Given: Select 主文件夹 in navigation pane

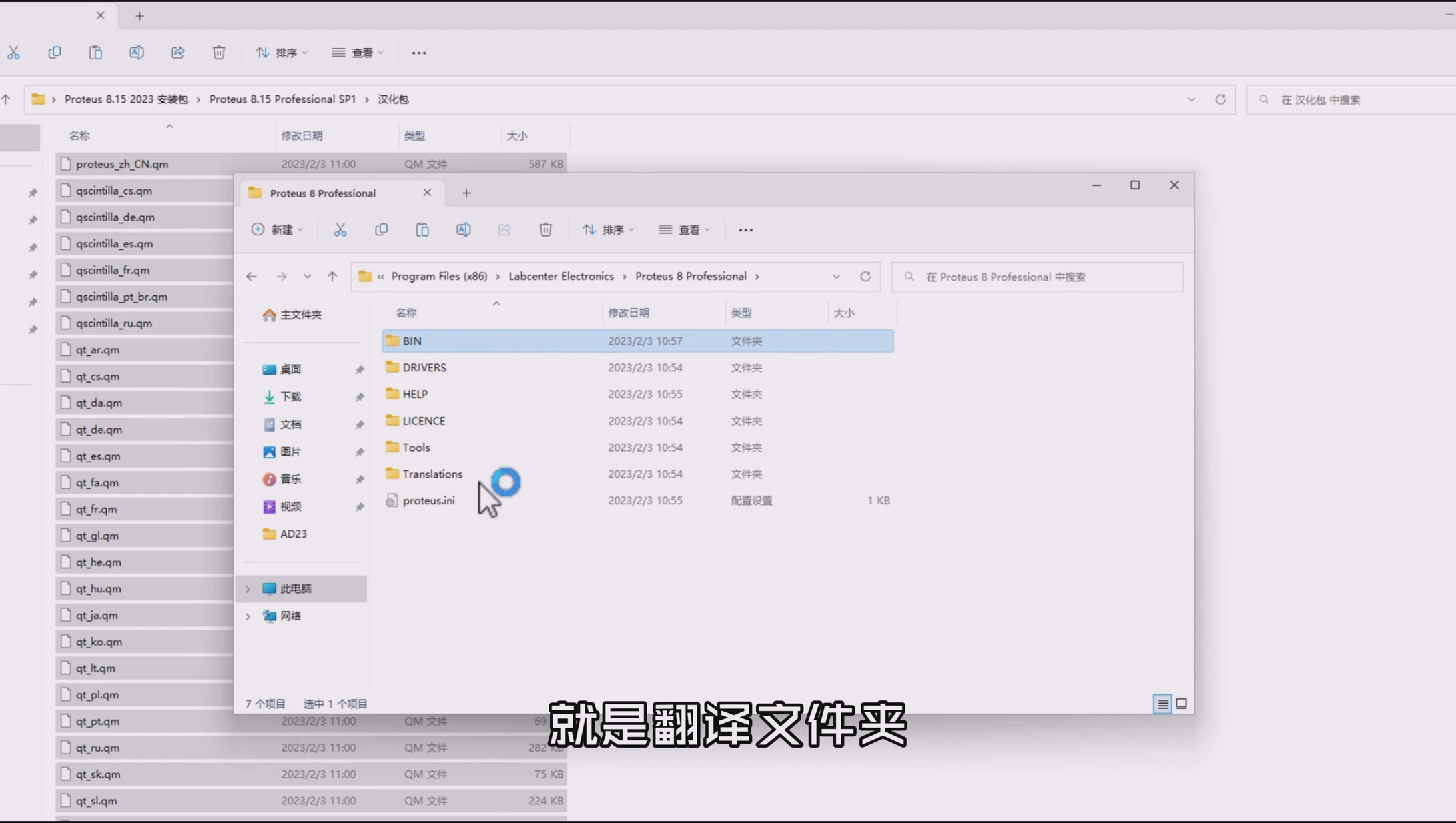Looking at the screenshot, I should [301, 315].
